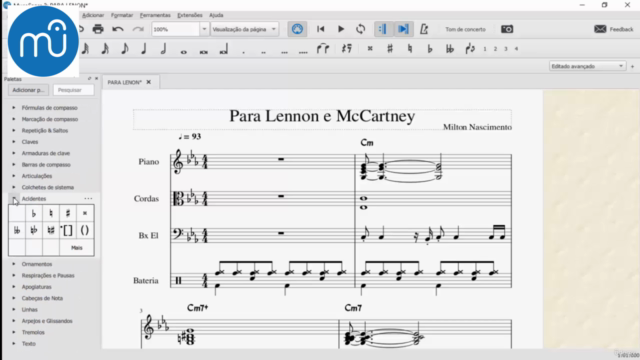Apply double flat from note toolbar
The width and height of the screenshot is (640, 360).
(450, 49)
